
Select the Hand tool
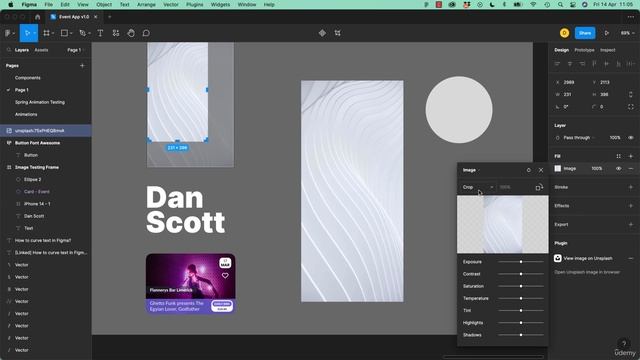[131, 33]
